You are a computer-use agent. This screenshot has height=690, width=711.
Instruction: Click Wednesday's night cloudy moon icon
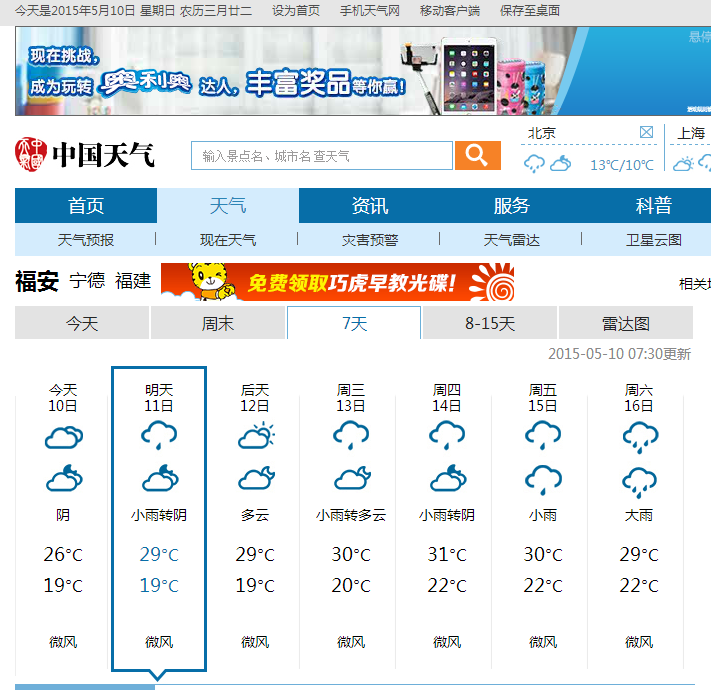point(351,480)
